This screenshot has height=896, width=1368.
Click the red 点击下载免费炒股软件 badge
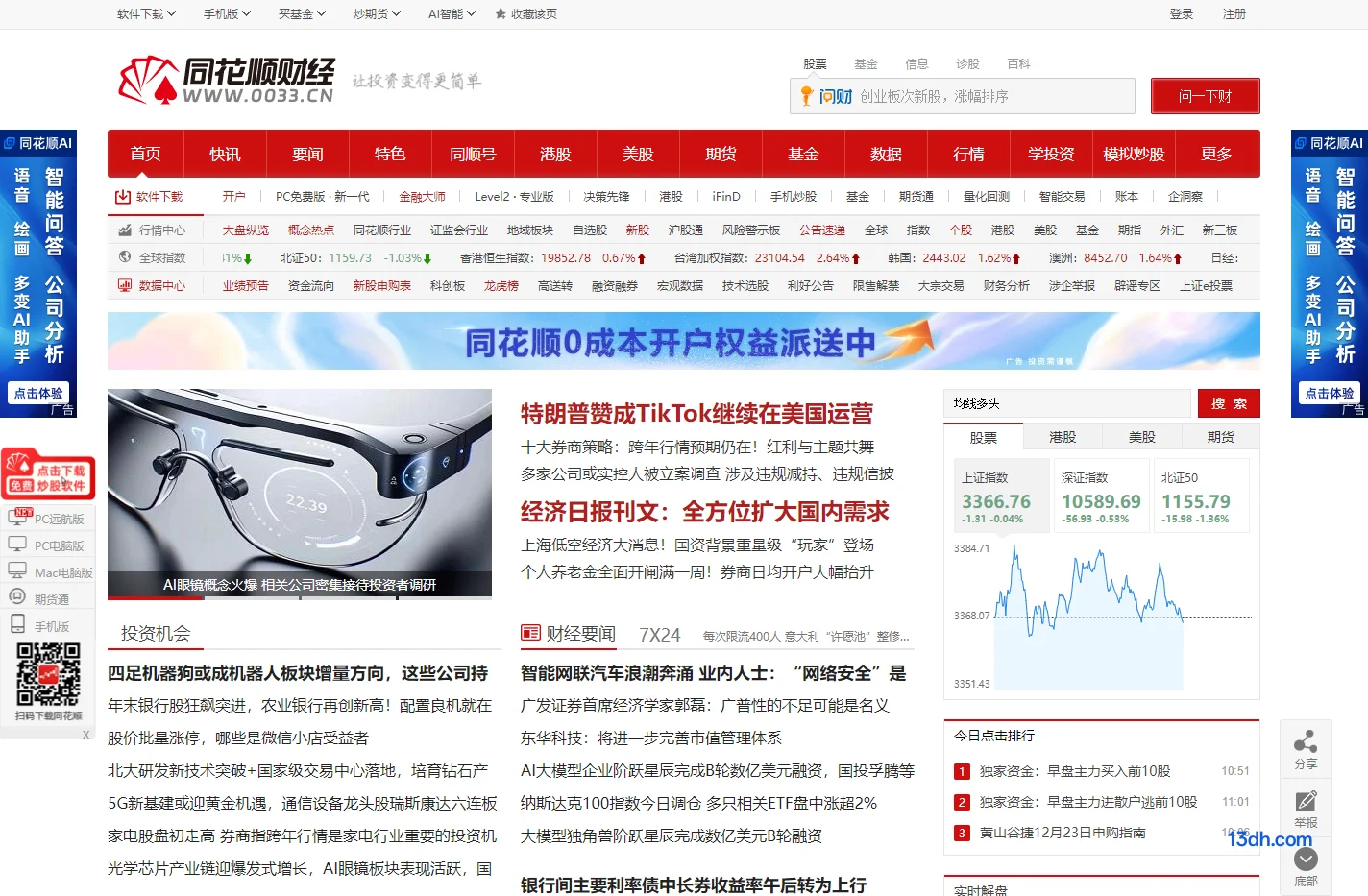point(48,473)
